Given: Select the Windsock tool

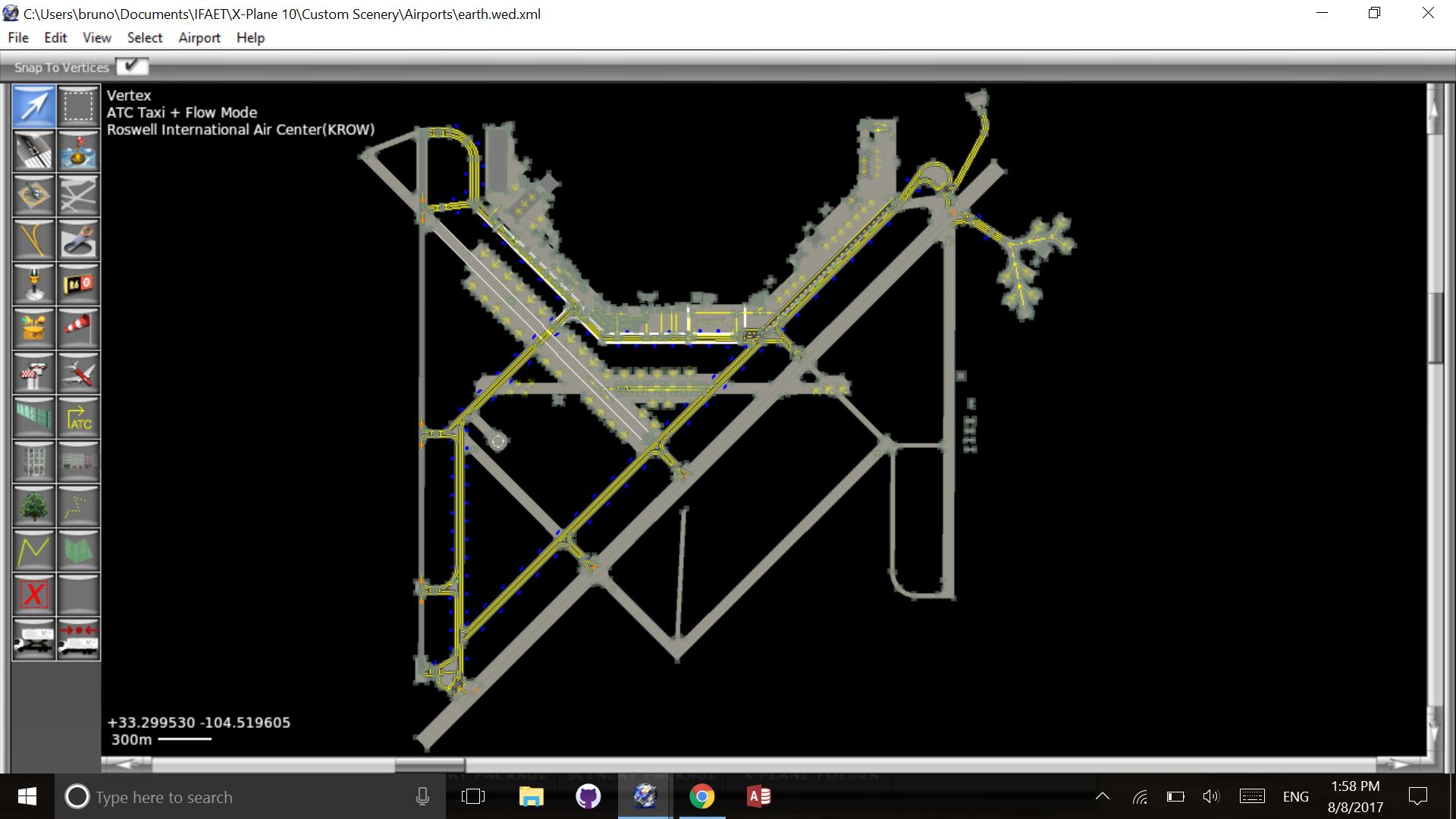Looking at the screenshot, I should (x=78, y=328).
